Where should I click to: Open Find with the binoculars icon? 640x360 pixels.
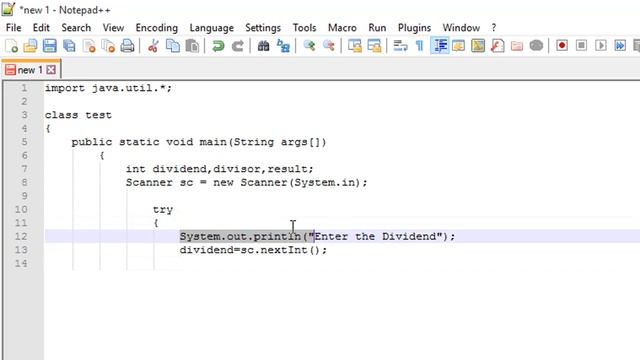tap(263, 46)
